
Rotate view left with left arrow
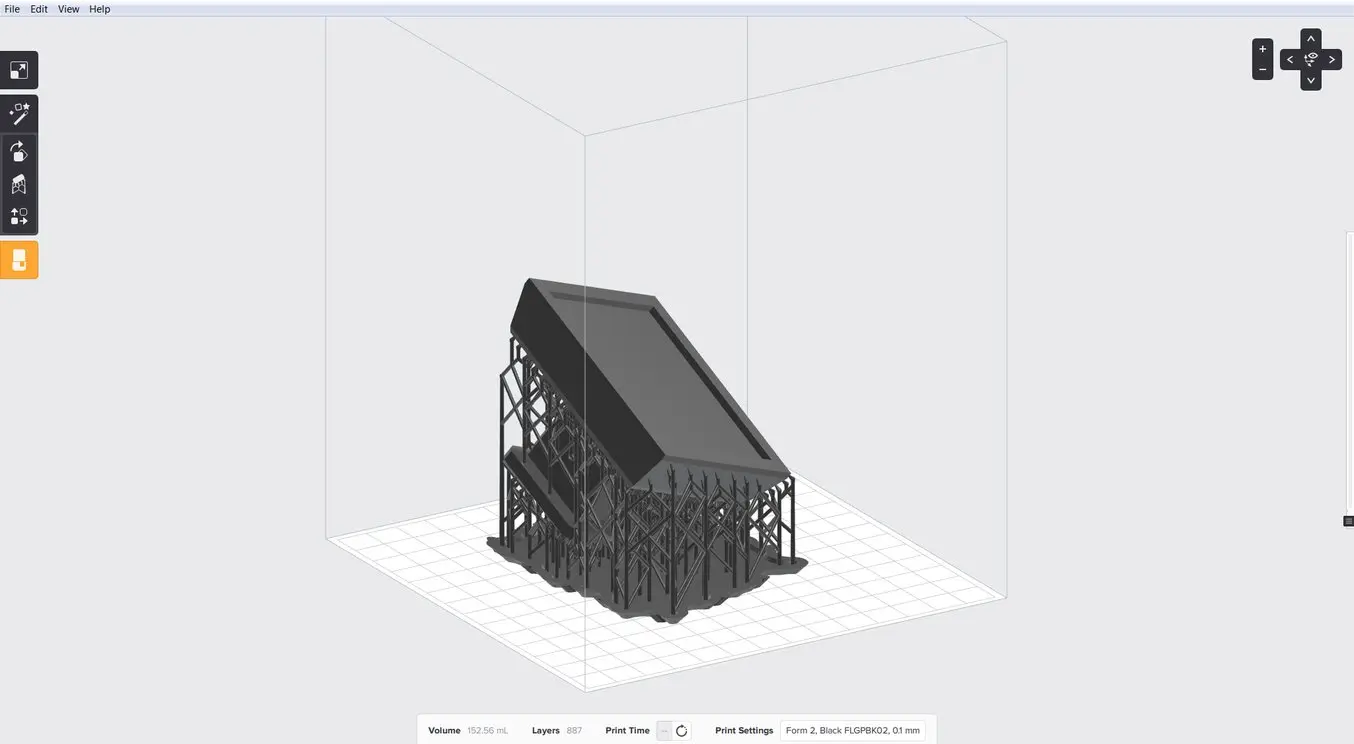coord(1290,60)
